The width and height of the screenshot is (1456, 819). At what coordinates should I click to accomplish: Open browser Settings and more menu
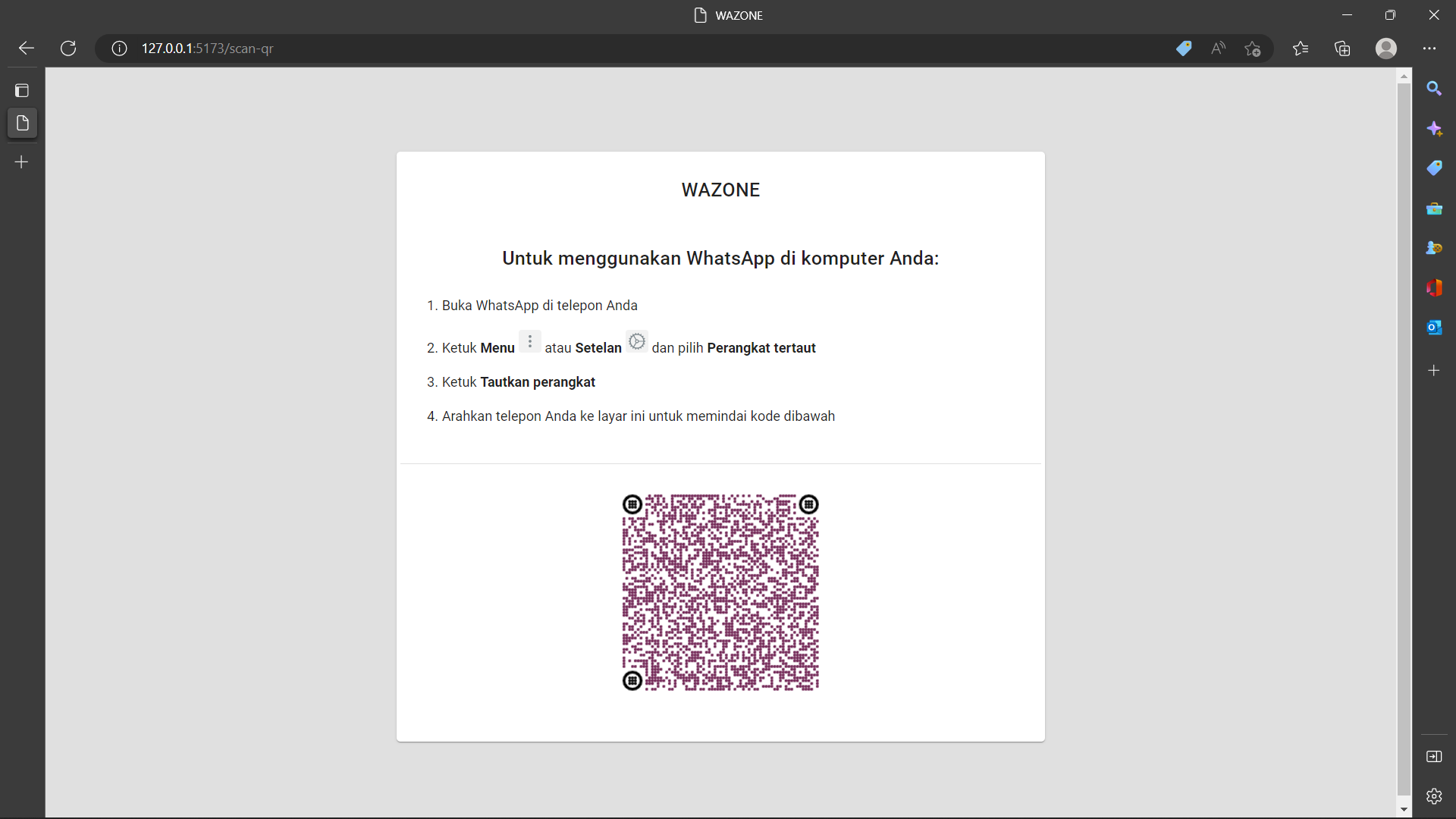tap(1429, 49)
